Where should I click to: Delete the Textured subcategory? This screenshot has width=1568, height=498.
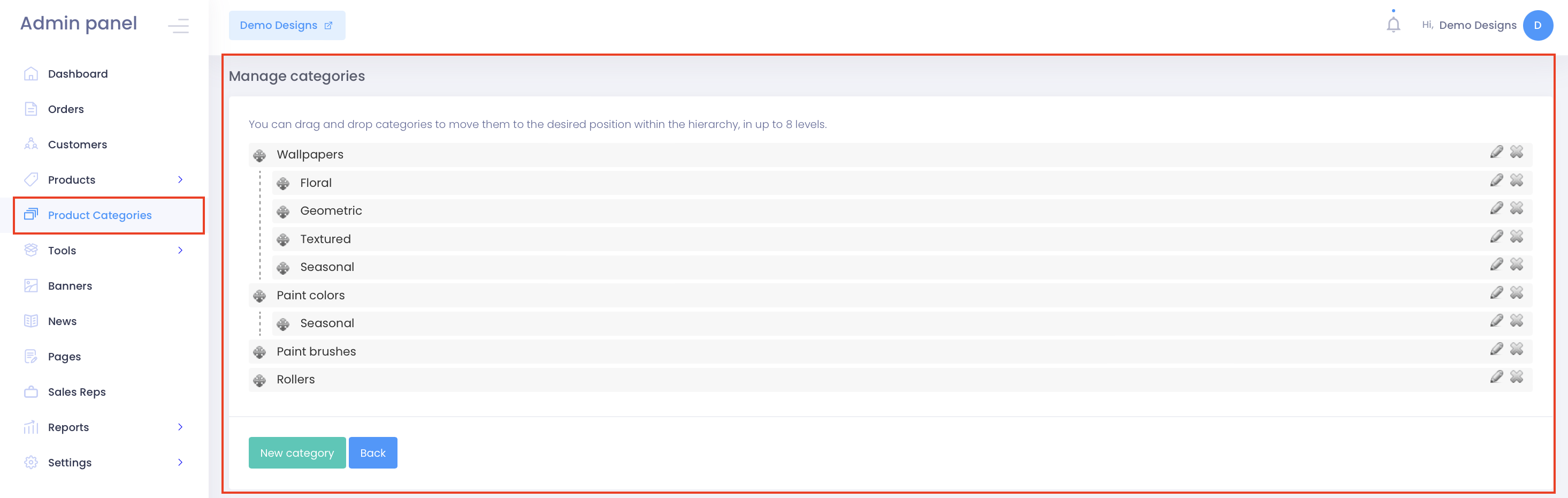pos(1516,236)
